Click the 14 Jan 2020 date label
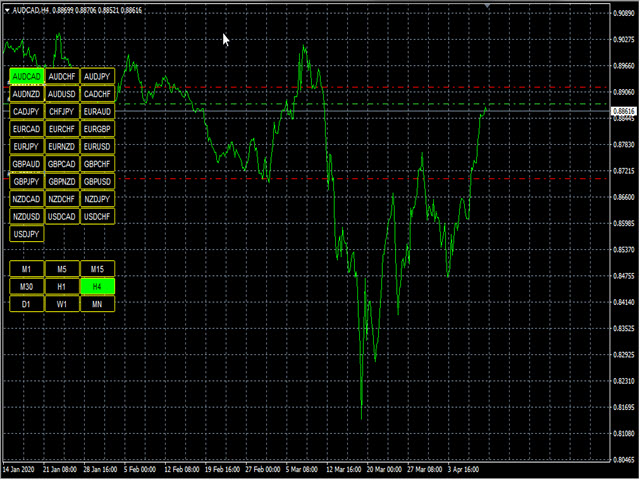Viewport: 640px width, 480px height. [19, 469]
